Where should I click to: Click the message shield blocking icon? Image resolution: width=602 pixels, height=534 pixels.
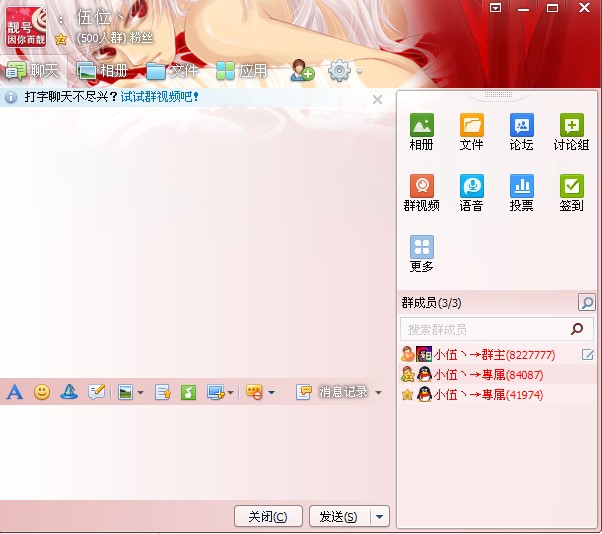254,392
